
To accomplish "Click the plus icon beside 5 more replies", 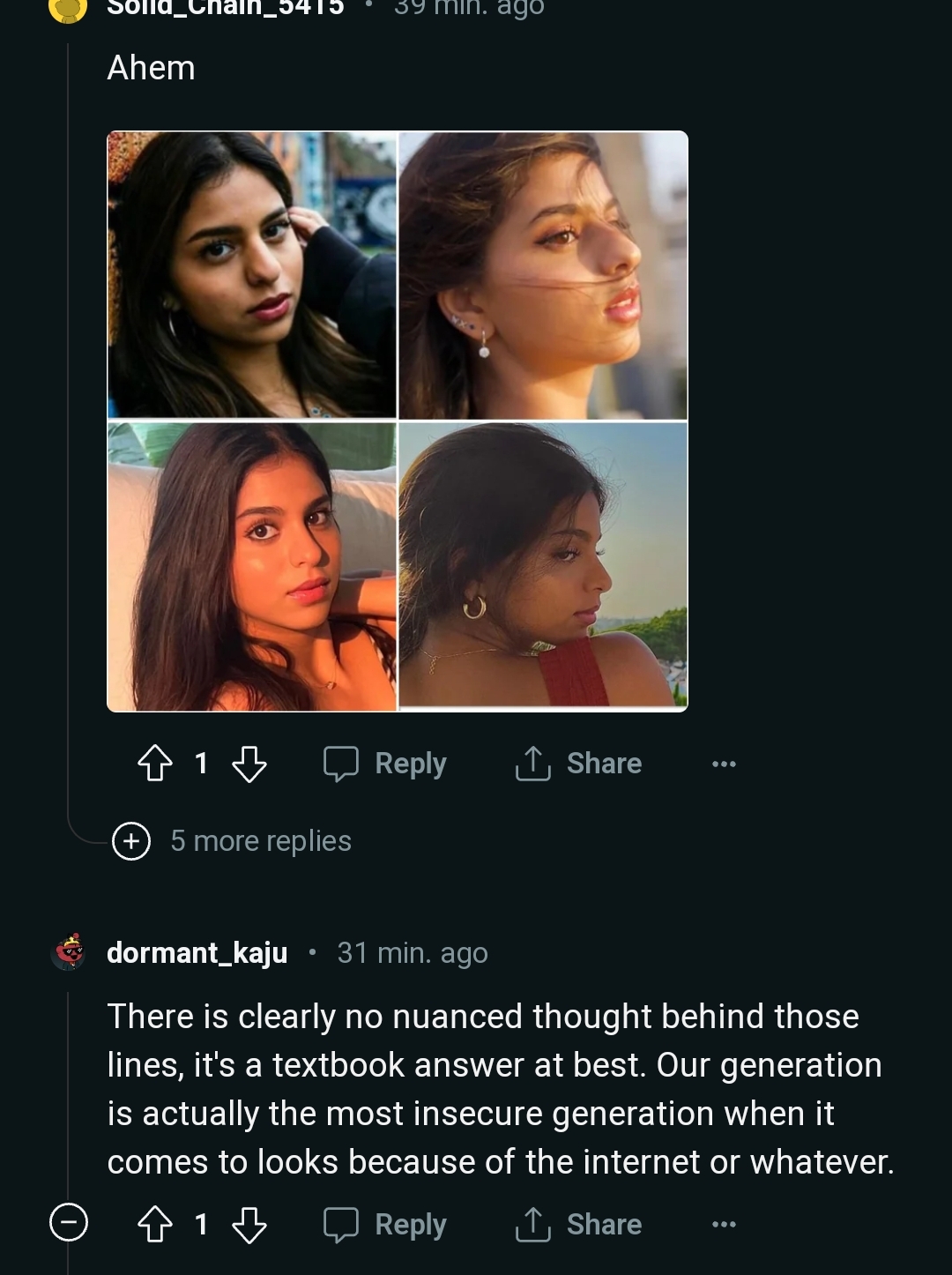I will pyautogui.click(x=131, y=841).
